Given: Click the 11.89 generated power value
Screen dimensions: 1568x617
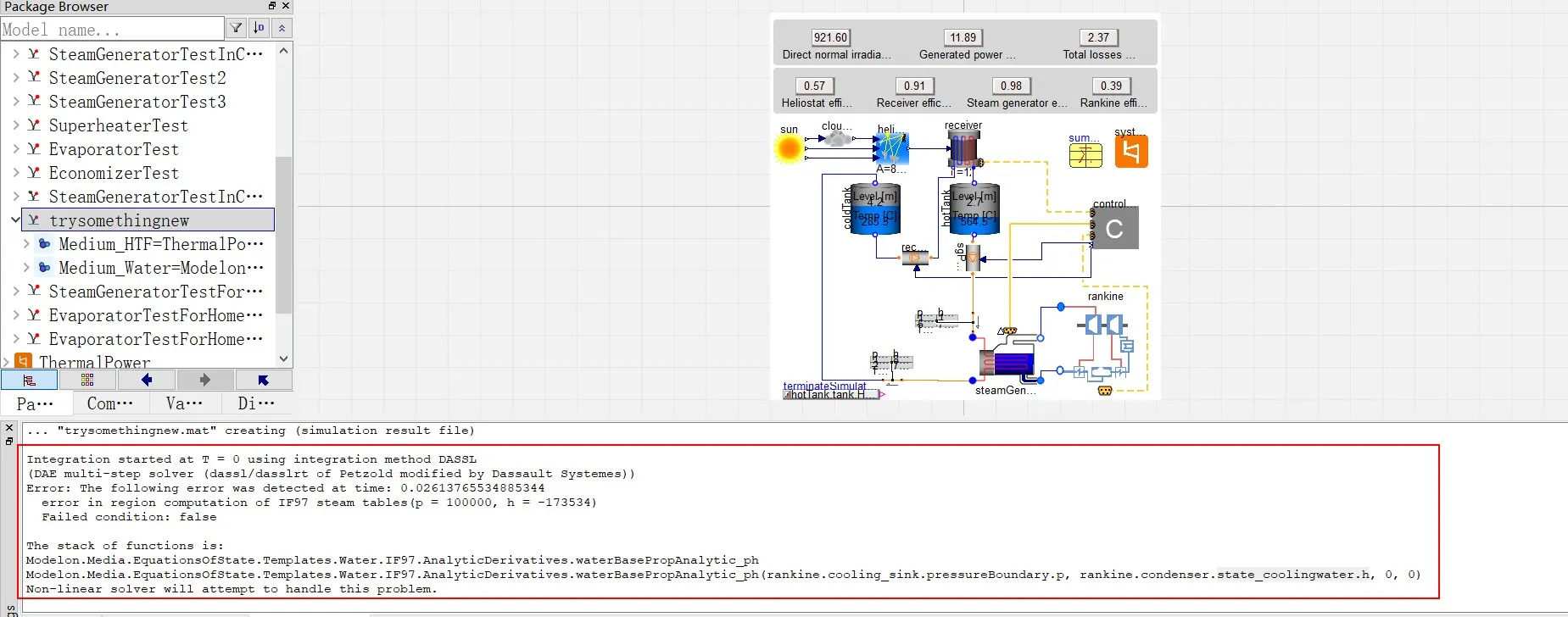Looking at the screenshot, I should (x=963, y=37).
